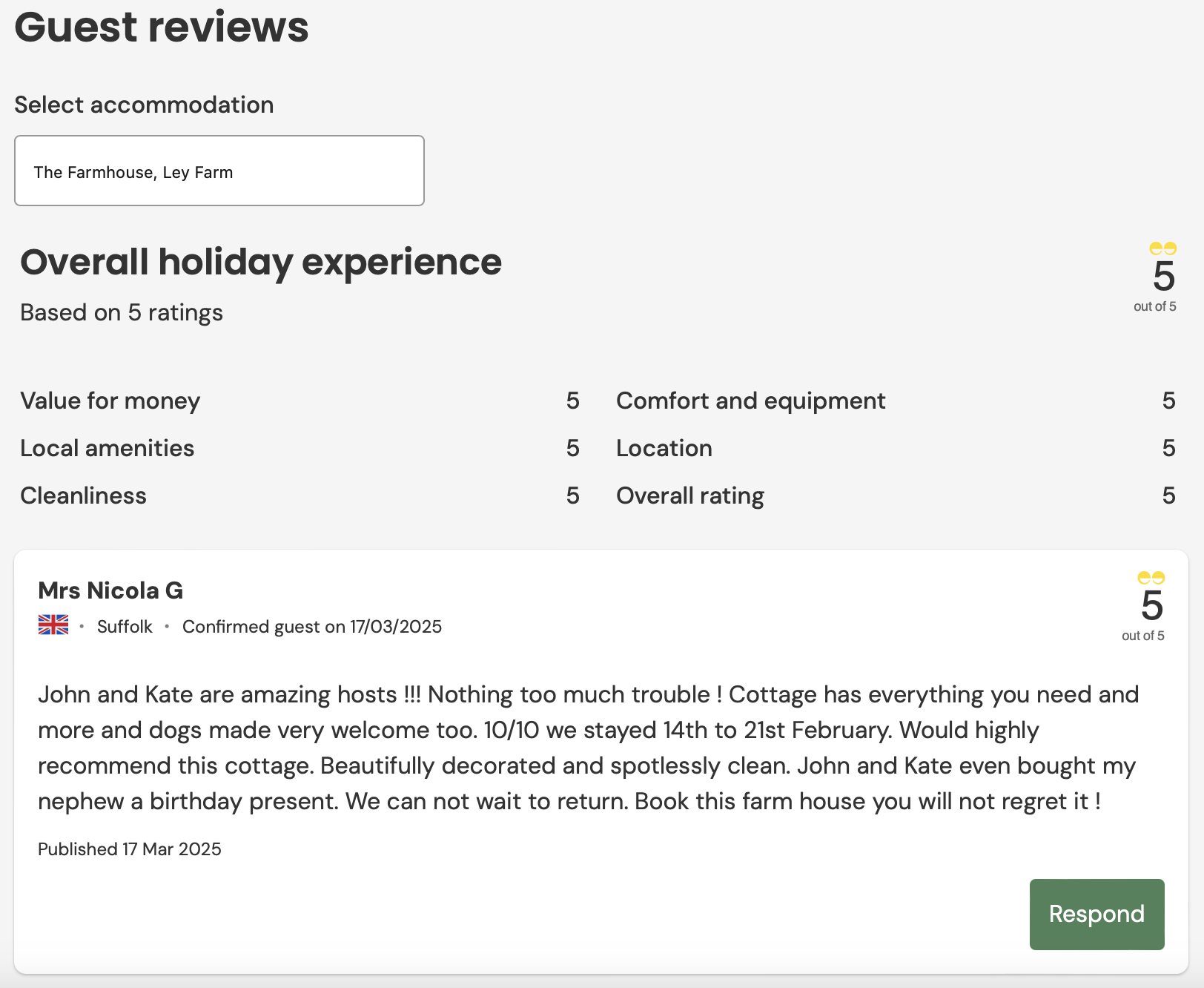Click Confirmed guest on 17/03/2025 text

(311, 627)
